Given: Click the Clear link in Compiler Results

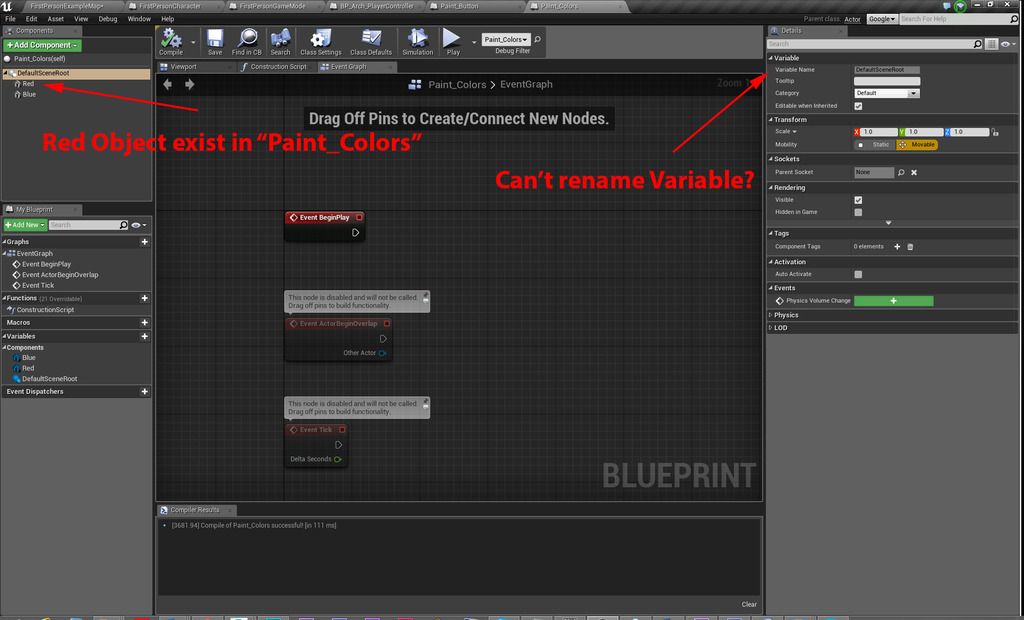Looking at the screenshot, I should point(748,604).
